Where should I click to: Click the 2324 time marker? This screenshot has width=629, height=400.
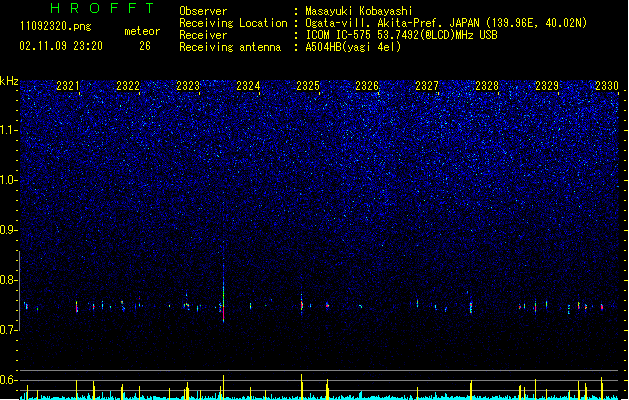point(248,86)
